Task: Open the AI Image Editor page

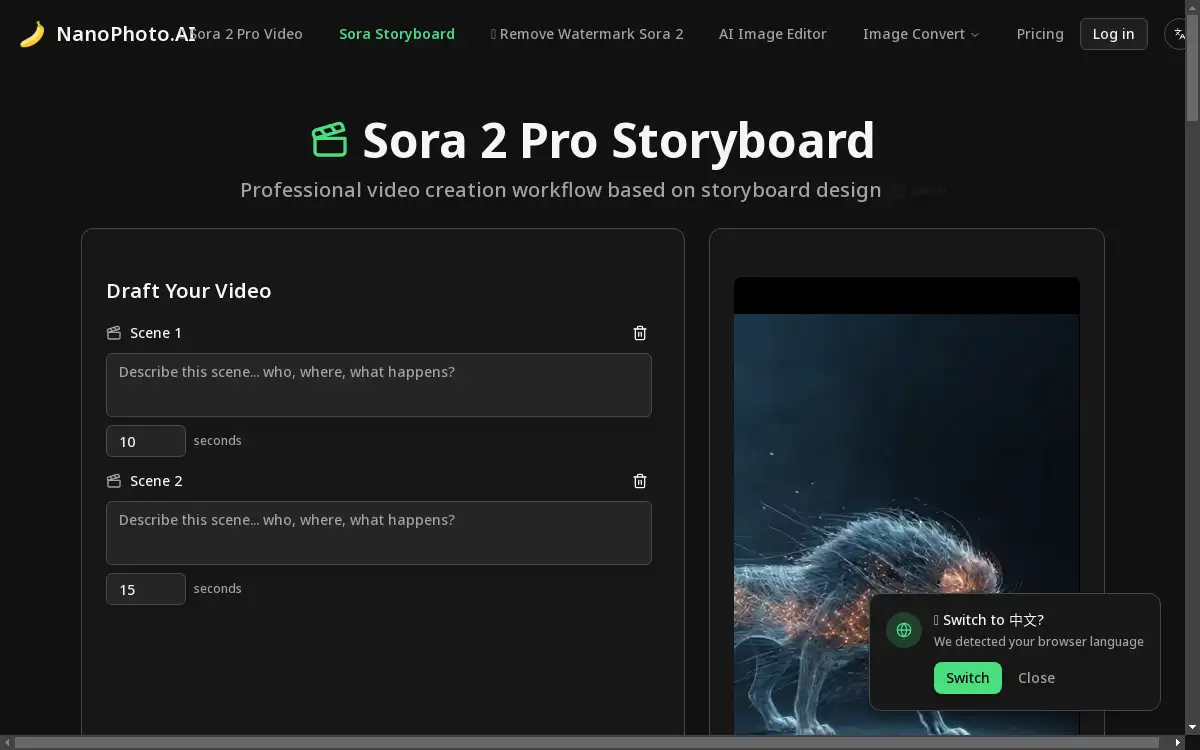Action: tap(772, 33)
